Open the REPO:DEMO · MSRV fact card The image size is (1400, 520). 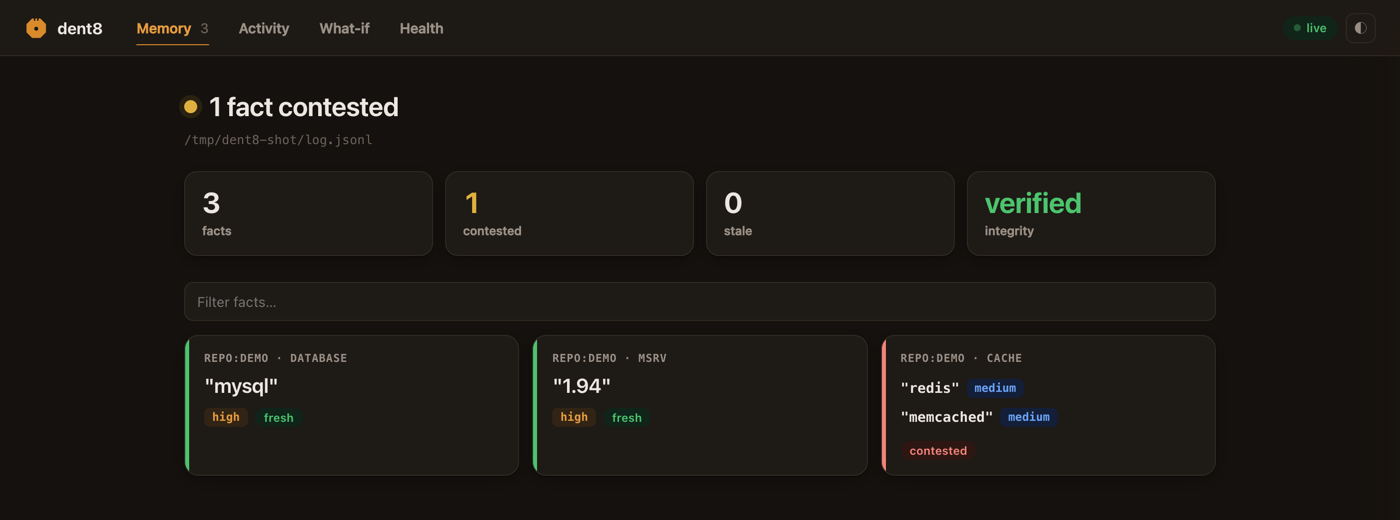tap(700, 405)
